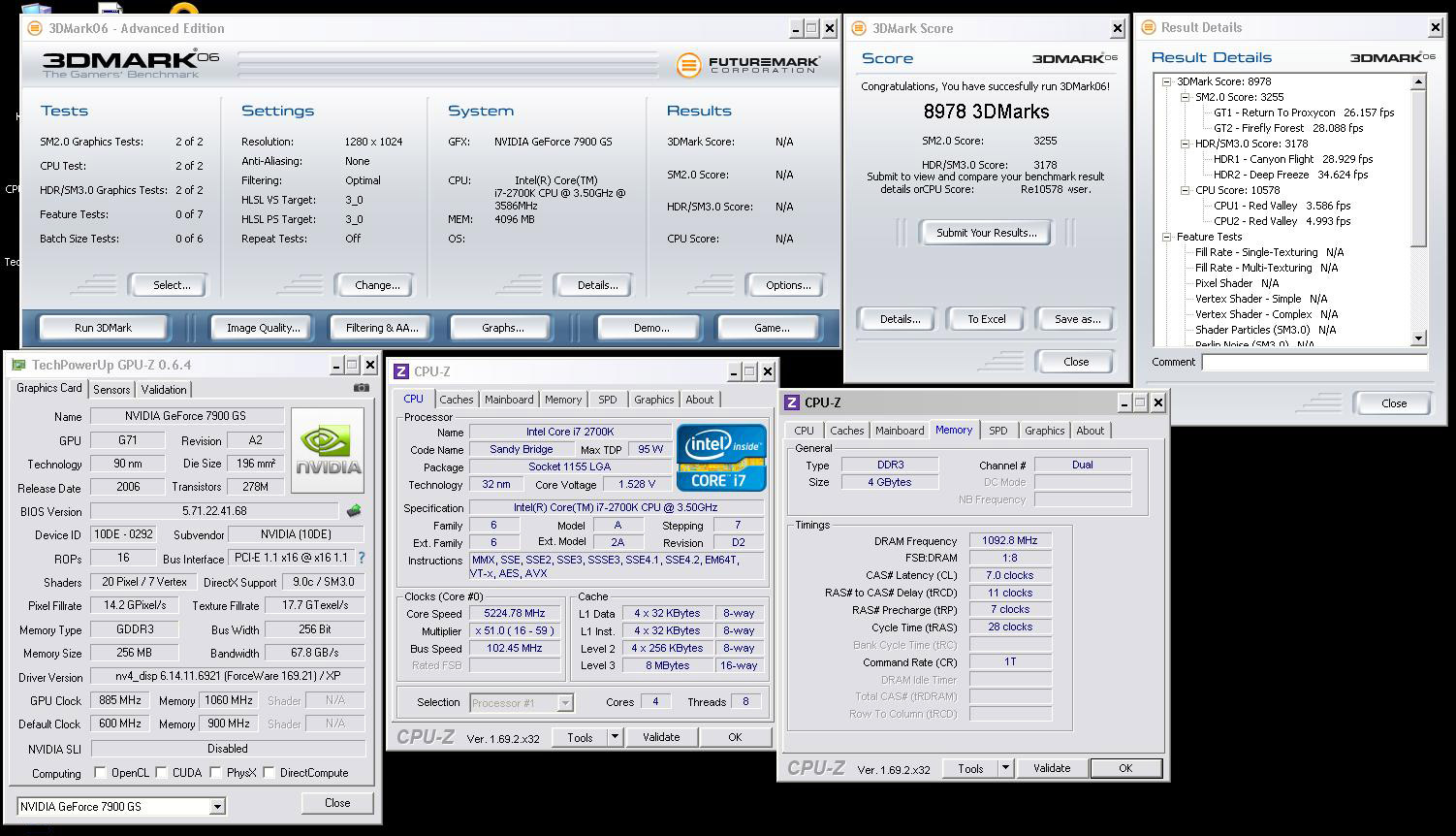Click the Intel Core i7 badge in CPU-Z
1456x836 pixels.
point(721,457)
